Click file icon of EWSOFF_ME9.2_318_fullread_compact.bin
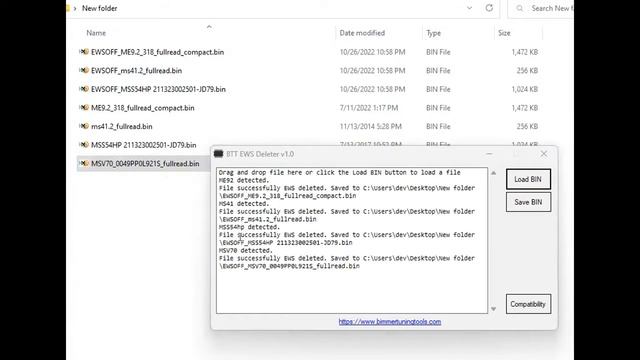Image resolution: width=640 pixels, height=360 pixels. pos(84,52)
